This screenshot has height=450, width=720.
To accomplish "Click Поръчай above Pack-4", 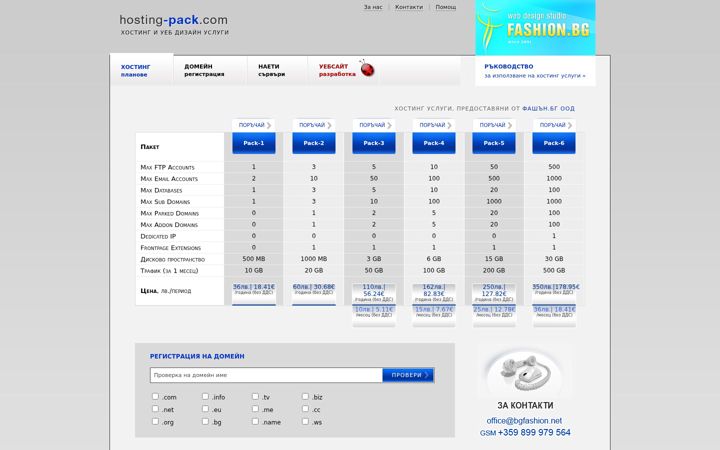I will click(x=434, y=125).
